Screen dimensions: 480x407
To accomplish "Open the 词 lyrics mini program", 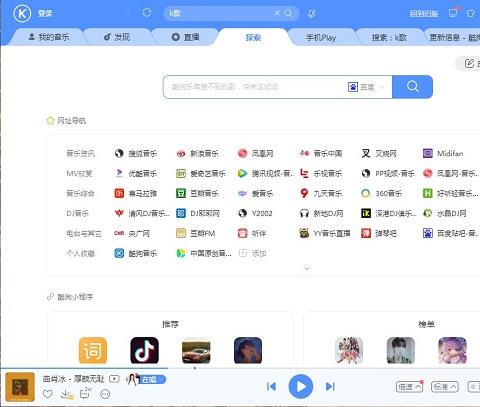I will tap(93, 350).
